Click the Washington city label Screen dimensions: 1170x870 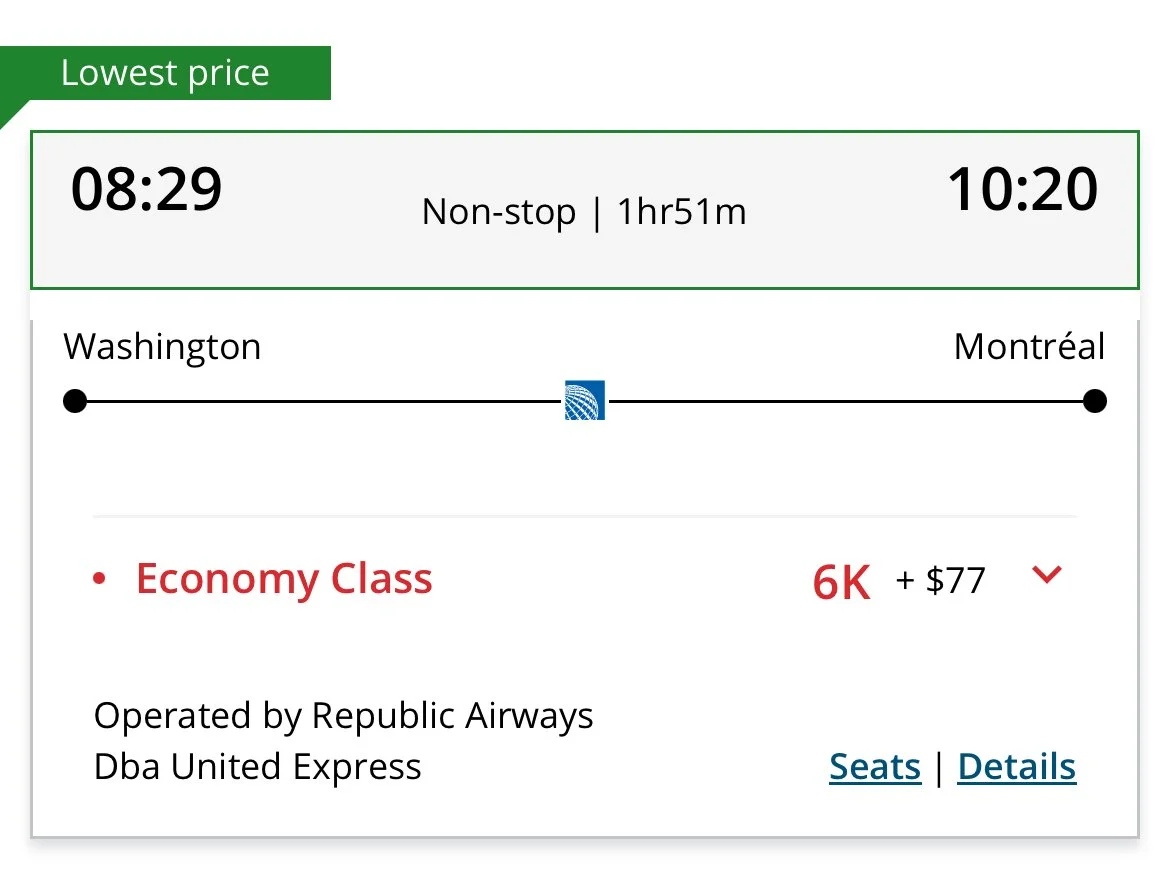[x=162, y=347]
